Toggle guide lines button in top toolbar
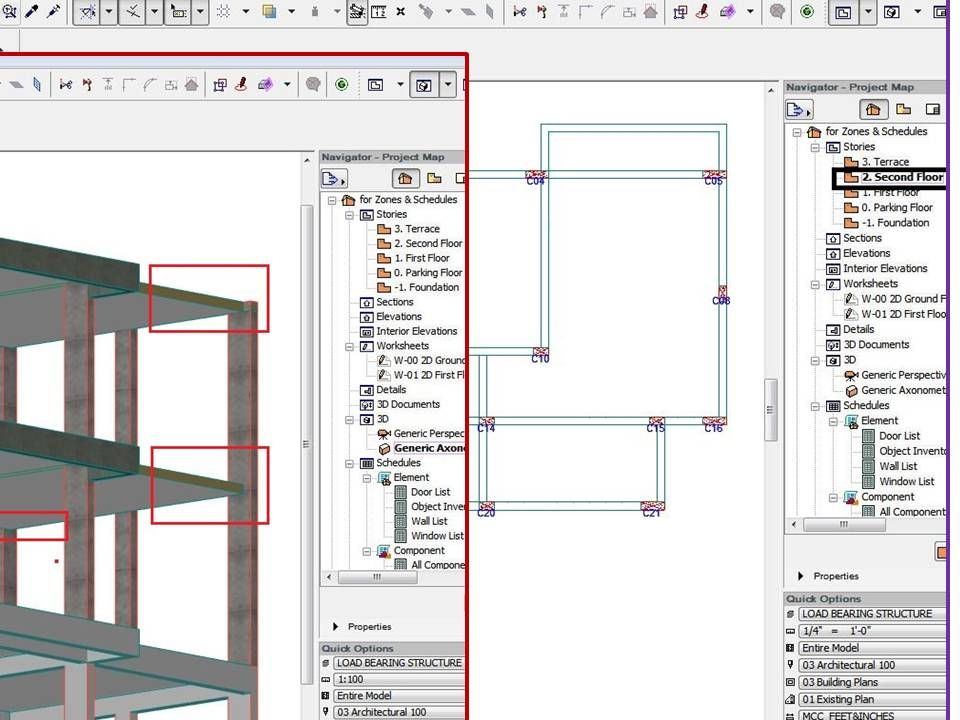Screen dimensions: 960x720 click(88, 12)
